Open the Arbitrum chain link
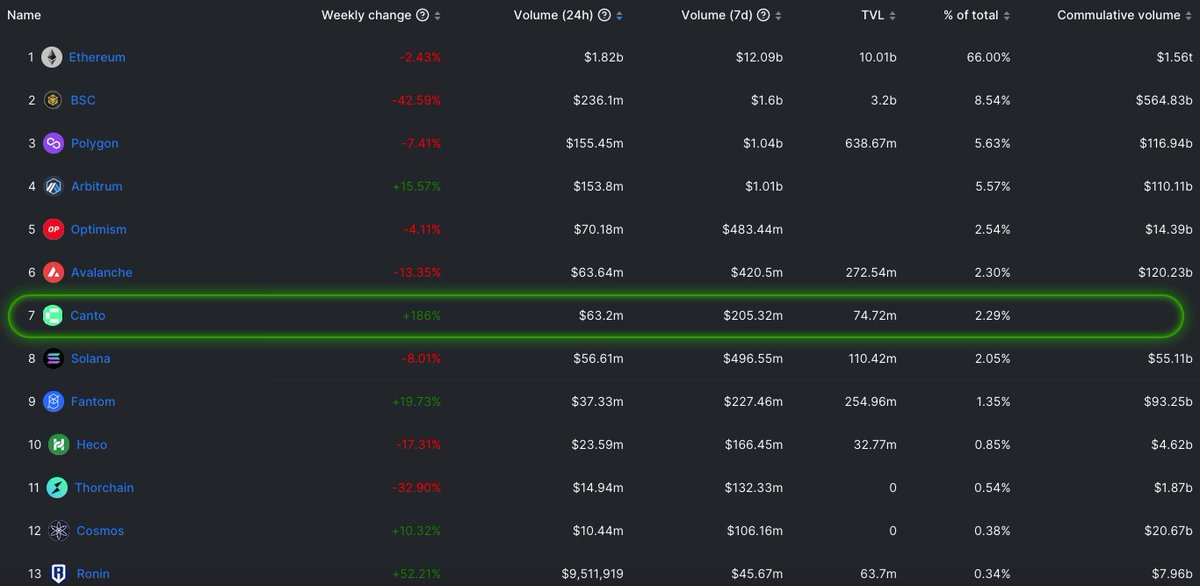The width and height of the screenshot is (1200, 586). click(96, 186)
